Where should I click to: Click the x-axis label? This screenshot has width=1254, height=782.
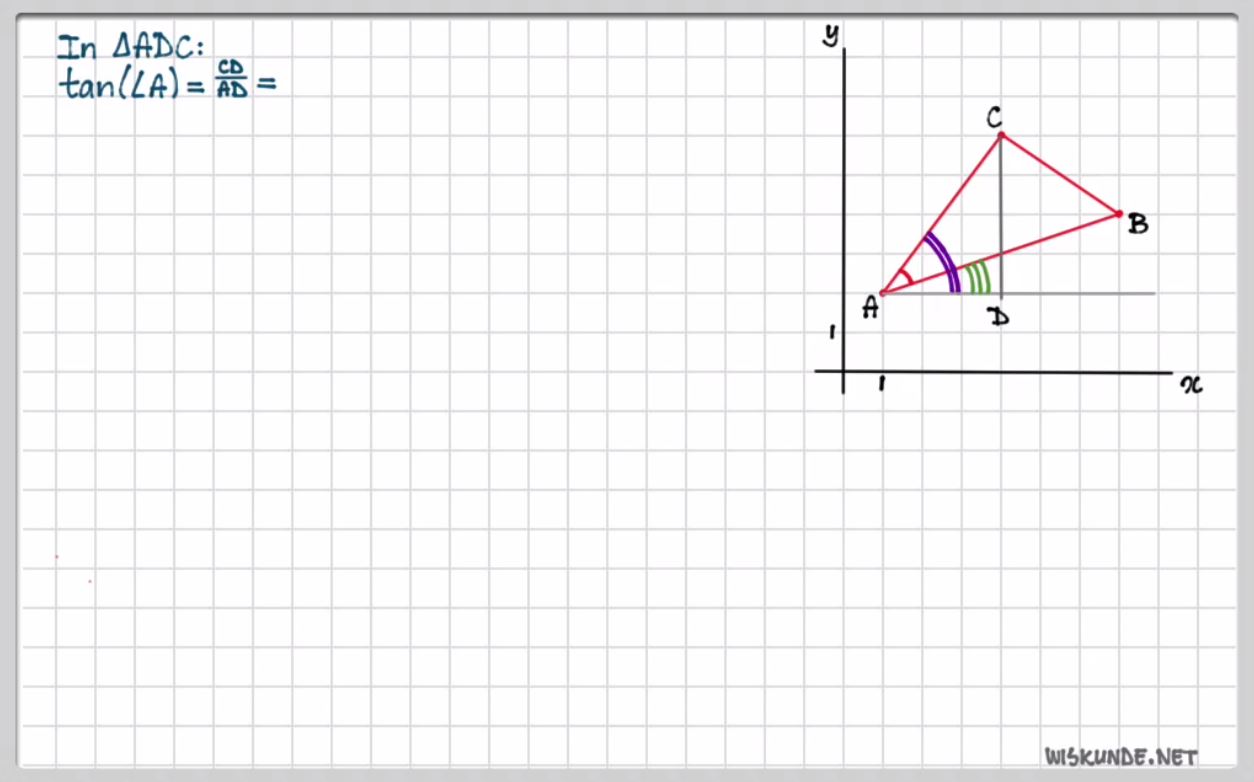tap(1191, 385)
